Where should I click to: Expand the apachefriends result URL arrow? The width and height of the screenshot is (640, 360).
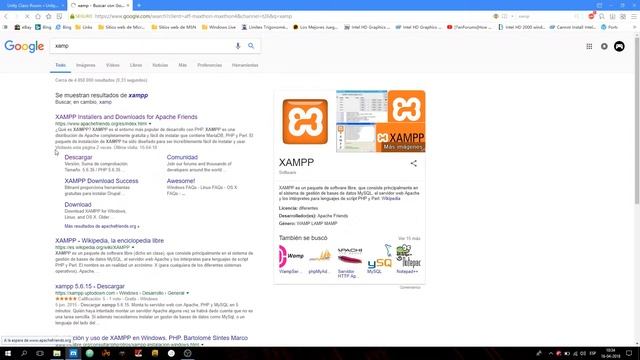[150, 124]
